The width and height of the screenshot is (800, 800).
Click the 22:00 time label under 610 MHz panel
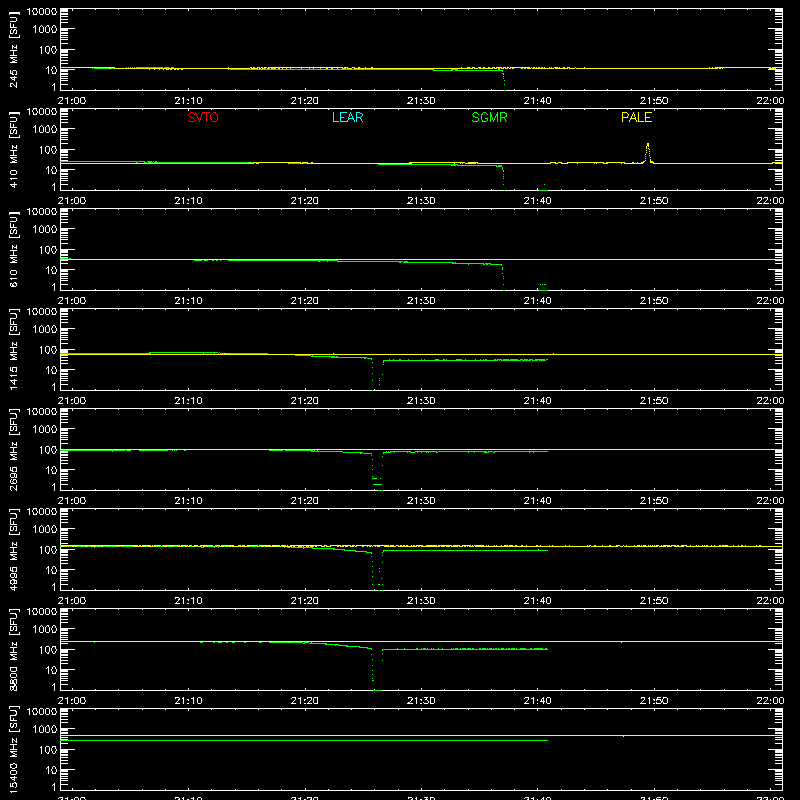(x=770, y=301)
